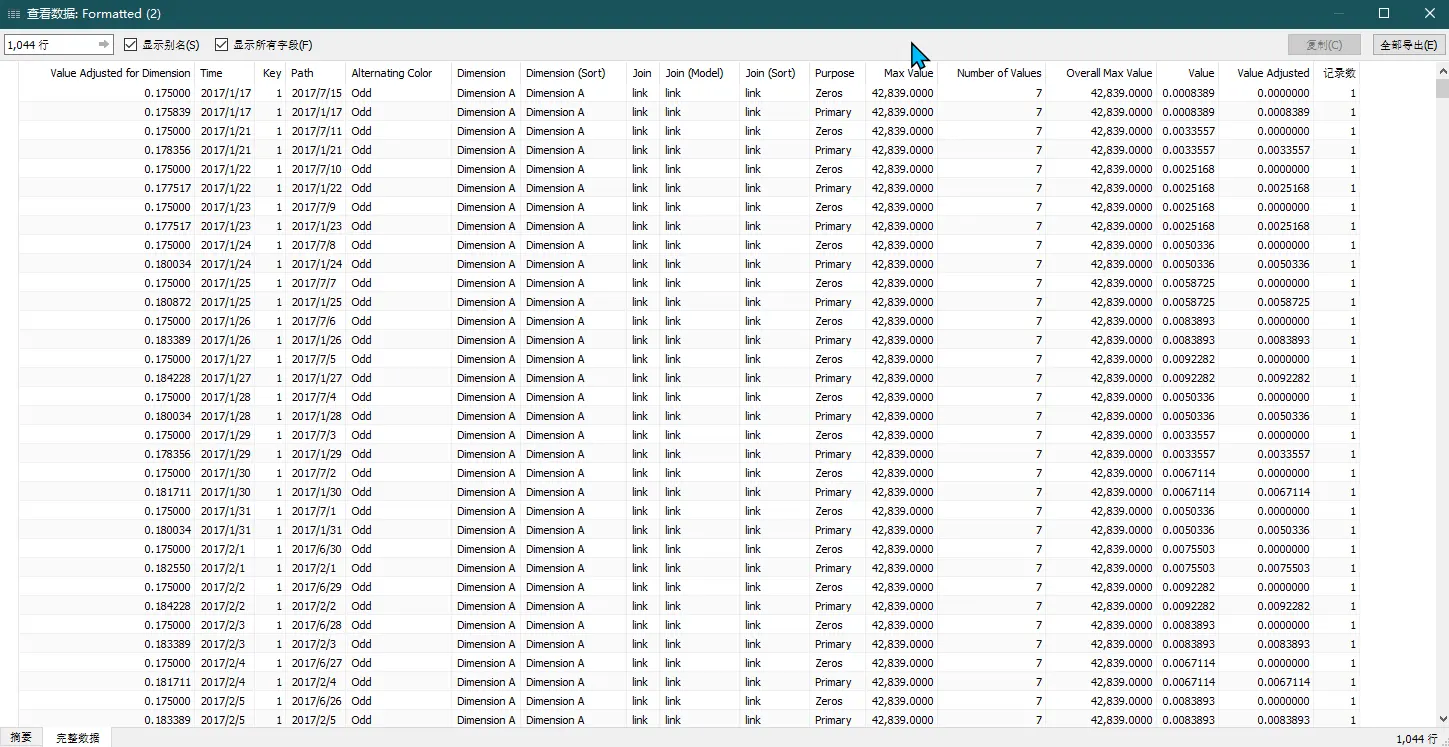This screenshot has height=747, width=1449.
Task: Select the path cell 2017/7/11
Action: 316,131
